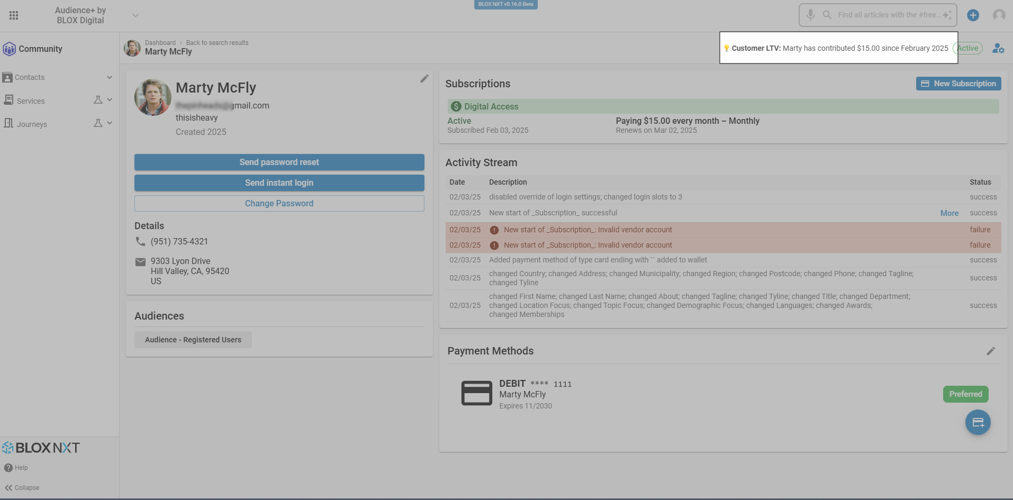Click the AI sparkle icon in search
Image resolution: width=1013 pixels, height=500 pixels.
[947, 15]
